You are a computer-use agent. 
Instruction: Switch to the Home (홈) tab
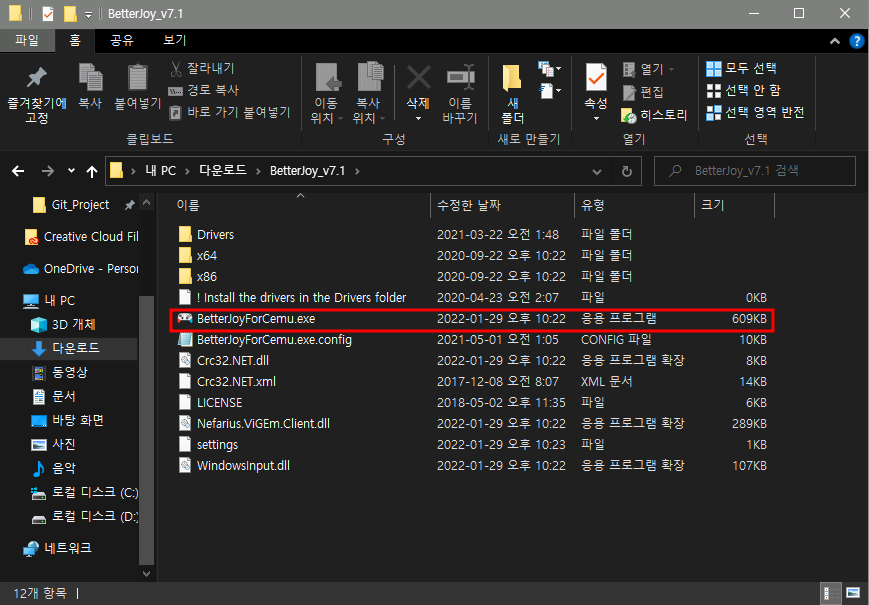[75, 40]
